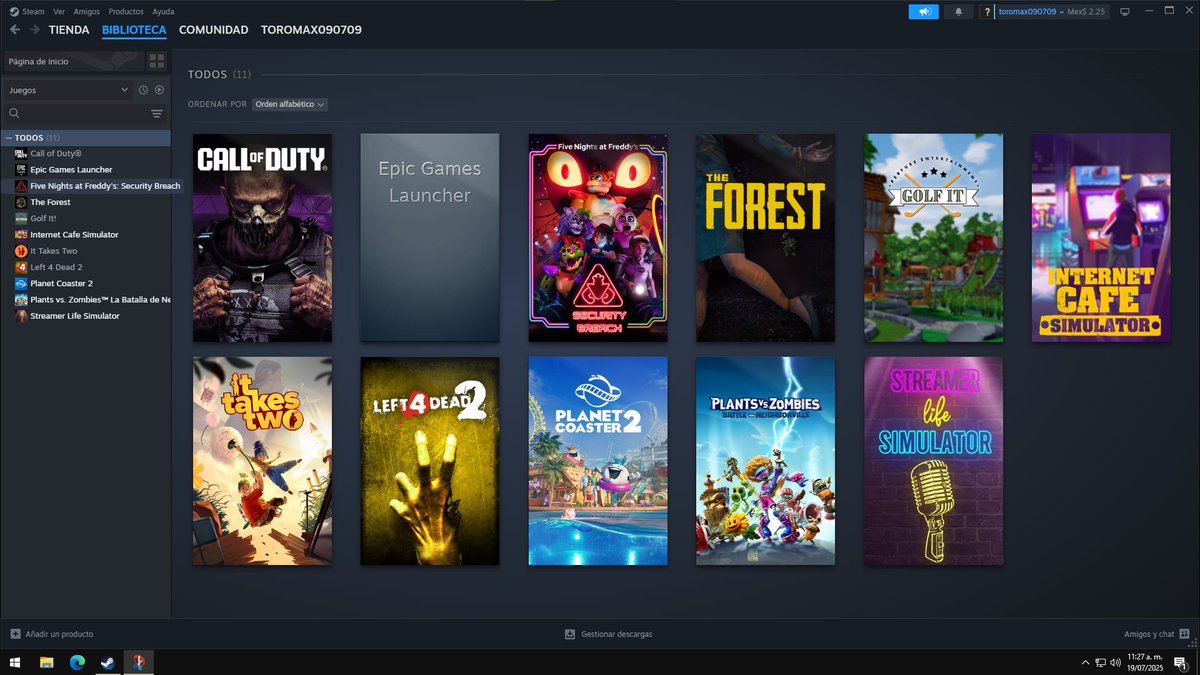This screenshot has width=1200, height=675.
Task: Open Planet Coaster 2 cover tile
Action: pos(598,461)
